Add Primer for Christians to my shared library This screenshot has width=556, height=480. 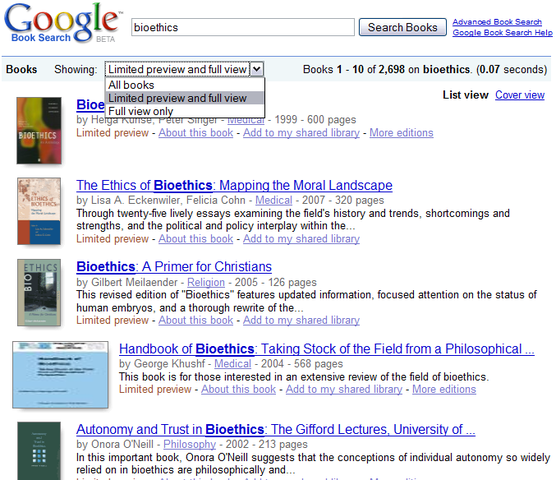click(301, 320)
